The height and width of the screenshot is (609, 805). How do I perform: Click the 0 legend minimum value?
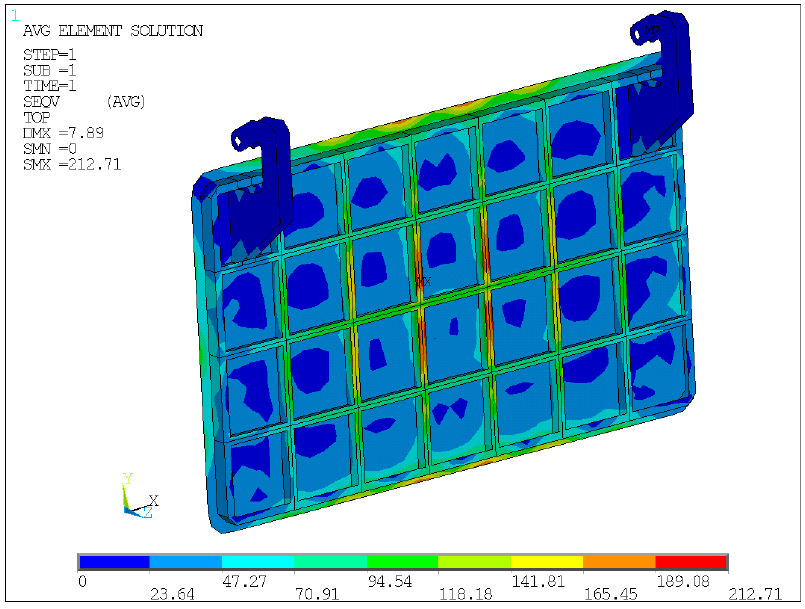(83, 580)
